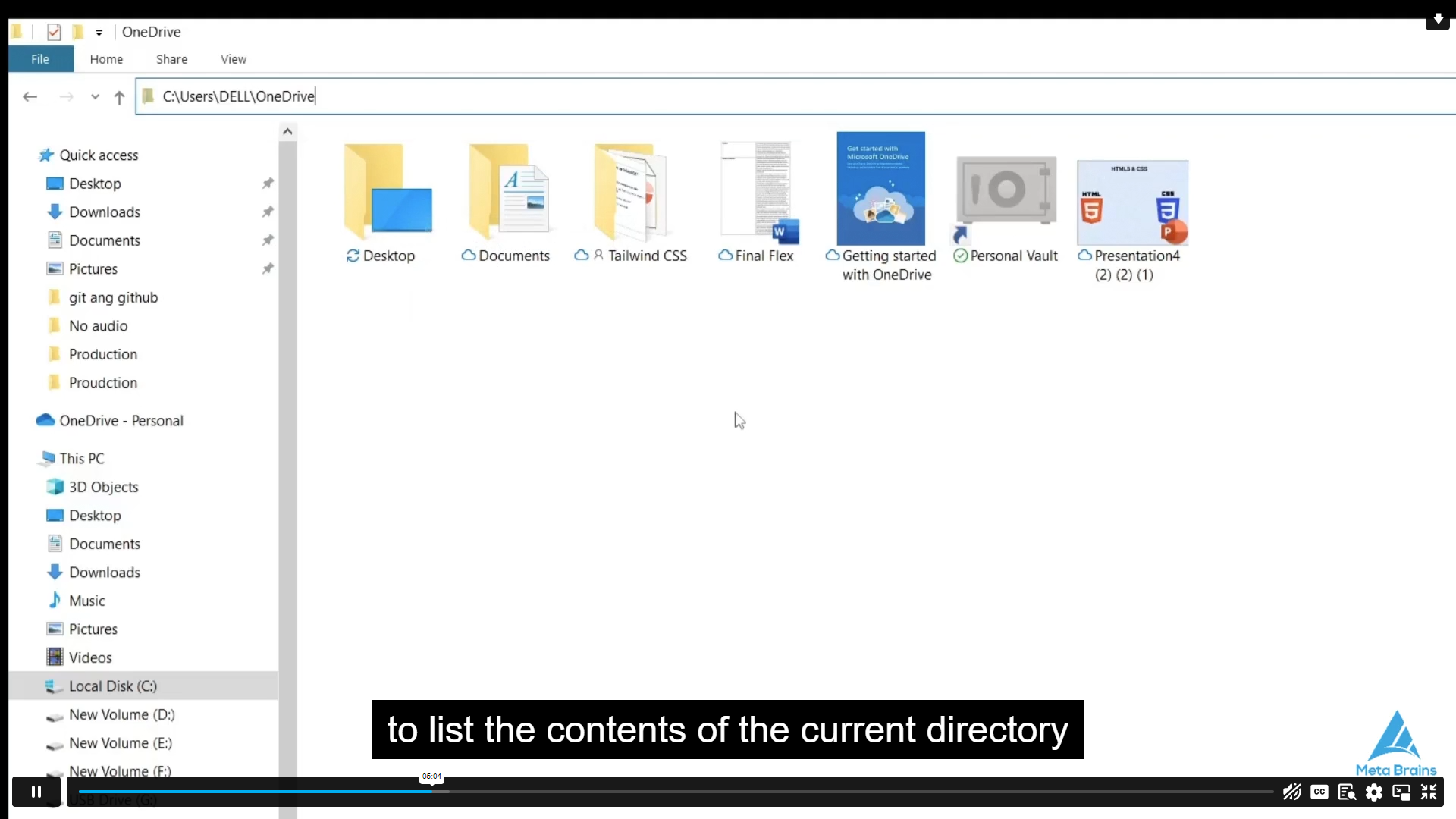Unmute the video with speaker icon
The image size is (1456, 819).
[1291, 792]
